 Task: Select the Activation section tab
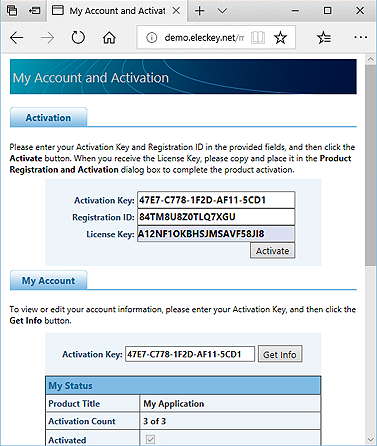pos(49,117)
